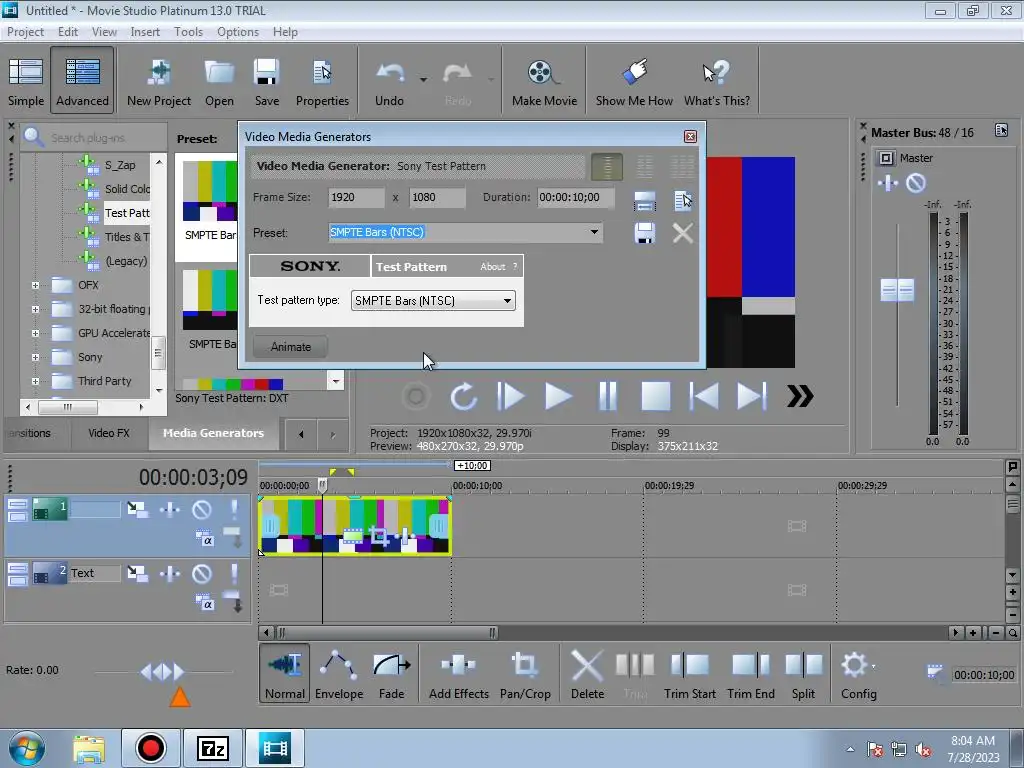
Task: Switch to Simple editing mode
Action: coord(26,82)
